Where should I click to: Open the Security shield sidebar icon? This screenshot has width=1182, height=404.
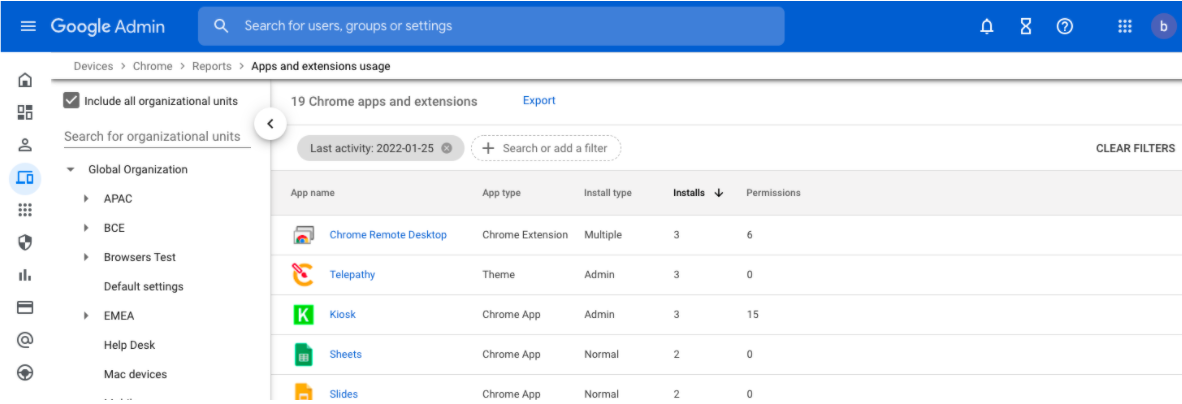coord(26,242)
